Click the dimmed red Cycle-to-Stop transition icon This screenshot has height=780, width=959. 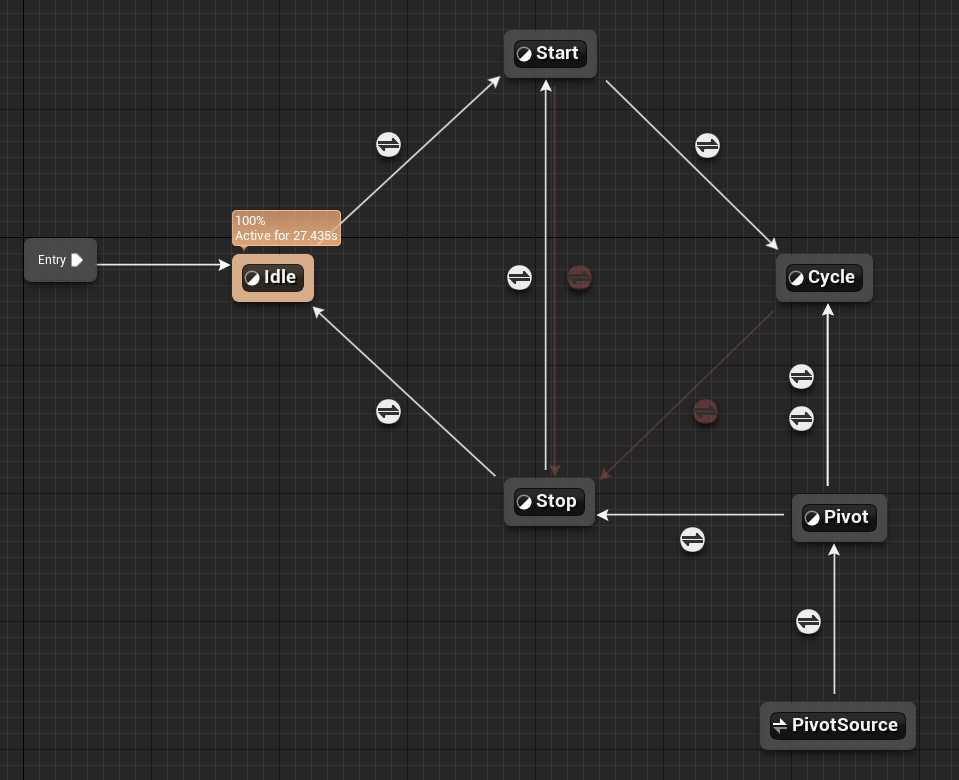coord(706,411)
